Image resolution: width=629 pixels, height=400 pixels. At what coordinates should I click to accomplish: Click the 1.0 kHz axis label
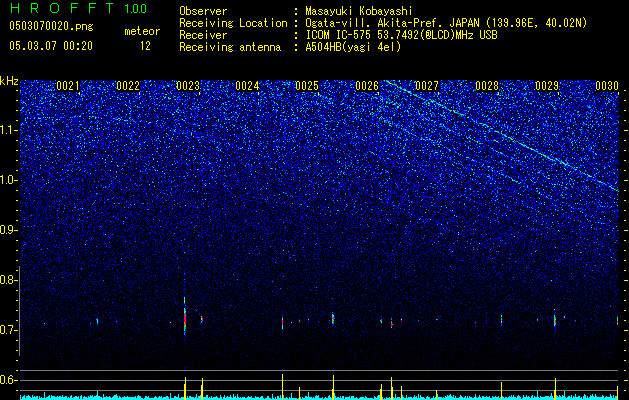tap(8, 180)
